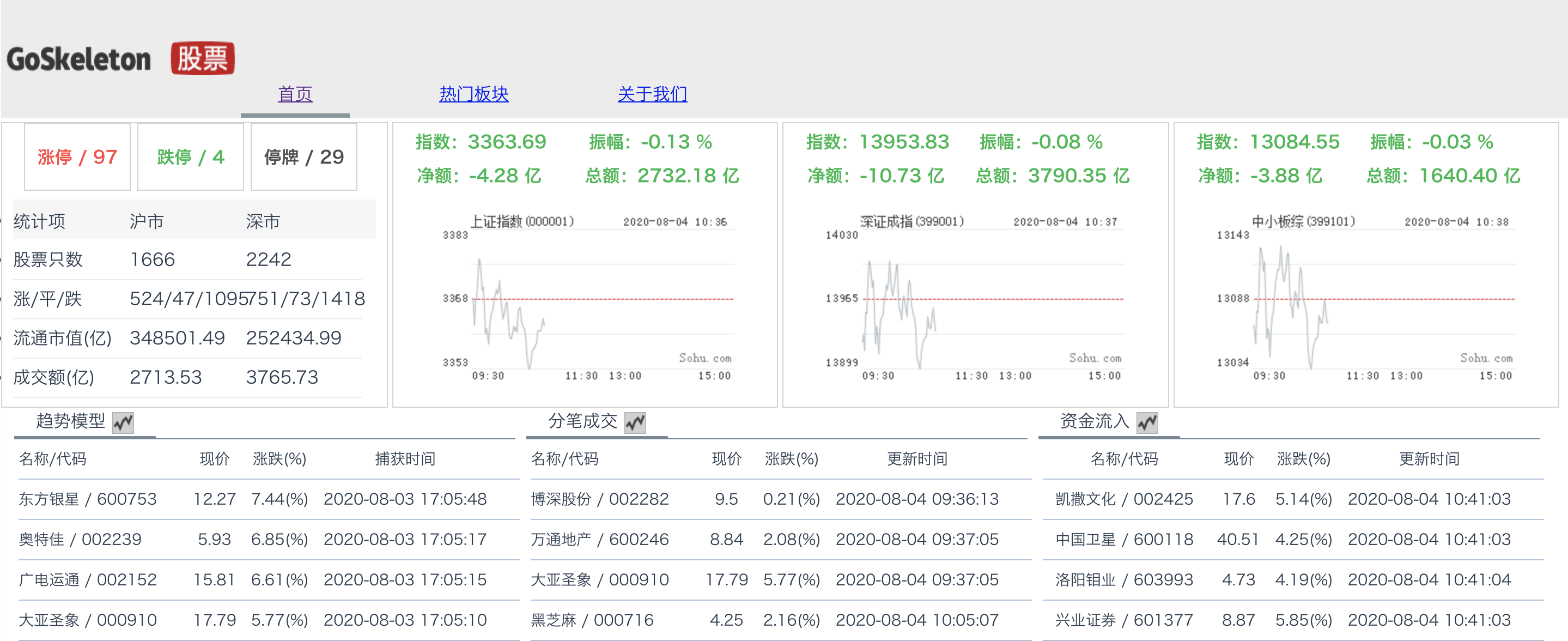Click net amount -4.28 亿

click(x=505, y=176)
